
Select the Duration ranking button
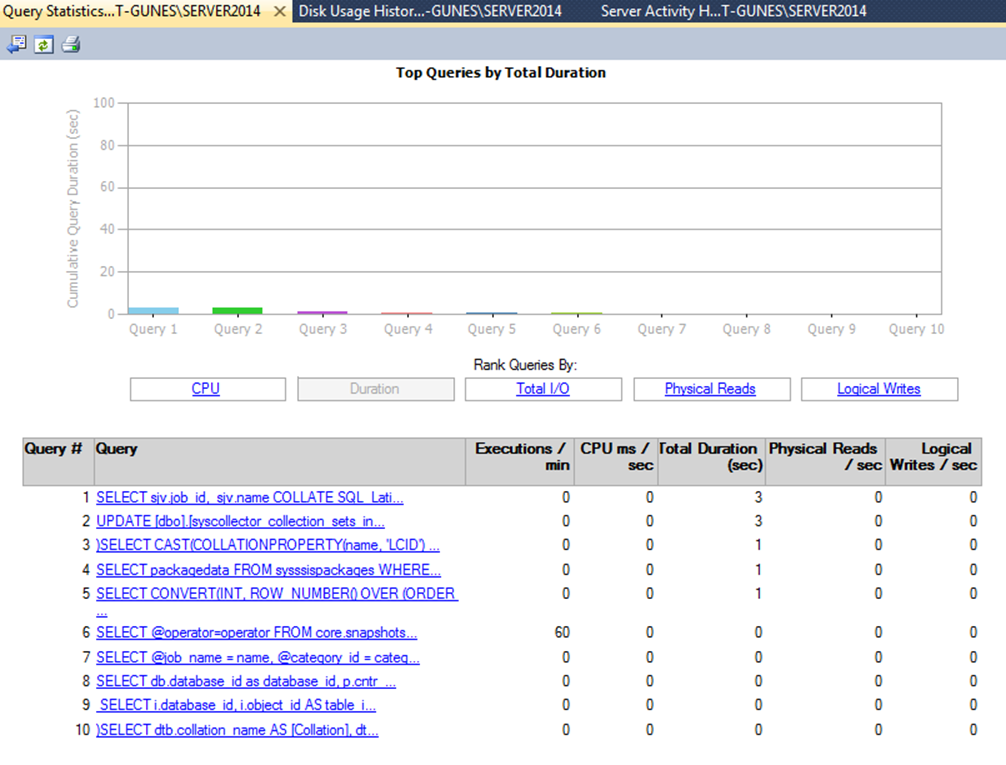tap(376, 389)
